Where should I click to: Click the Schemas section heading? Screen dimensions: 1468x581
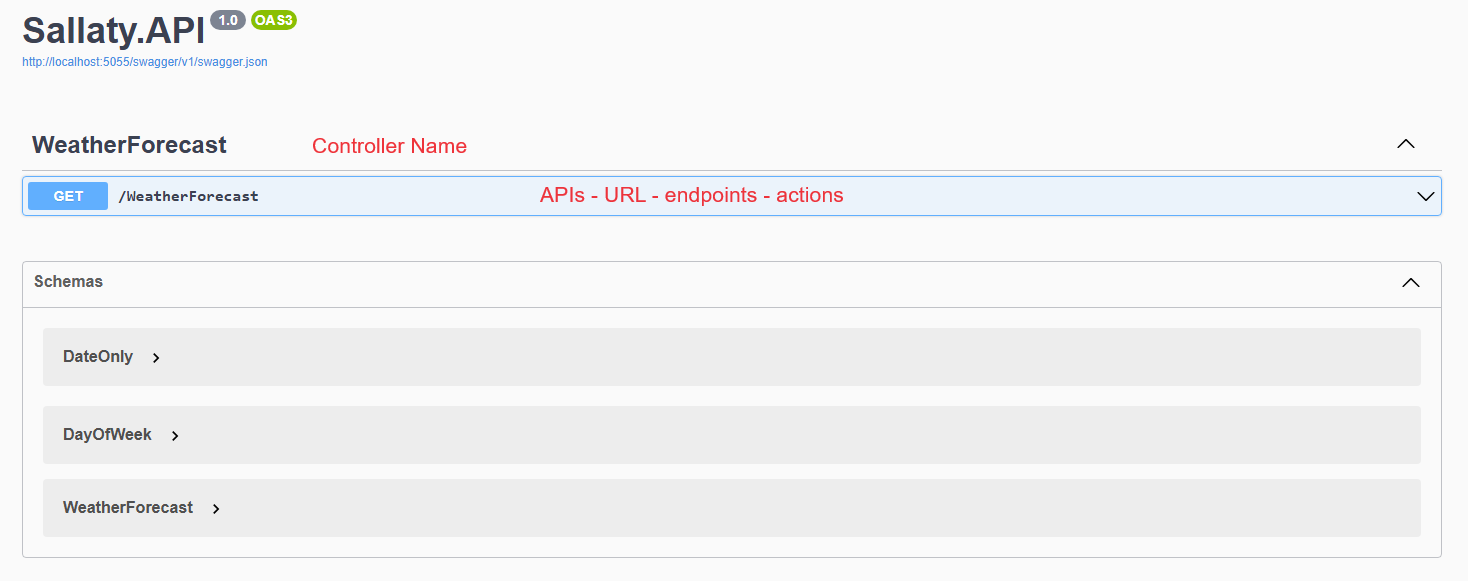click(x=68, y=282)
